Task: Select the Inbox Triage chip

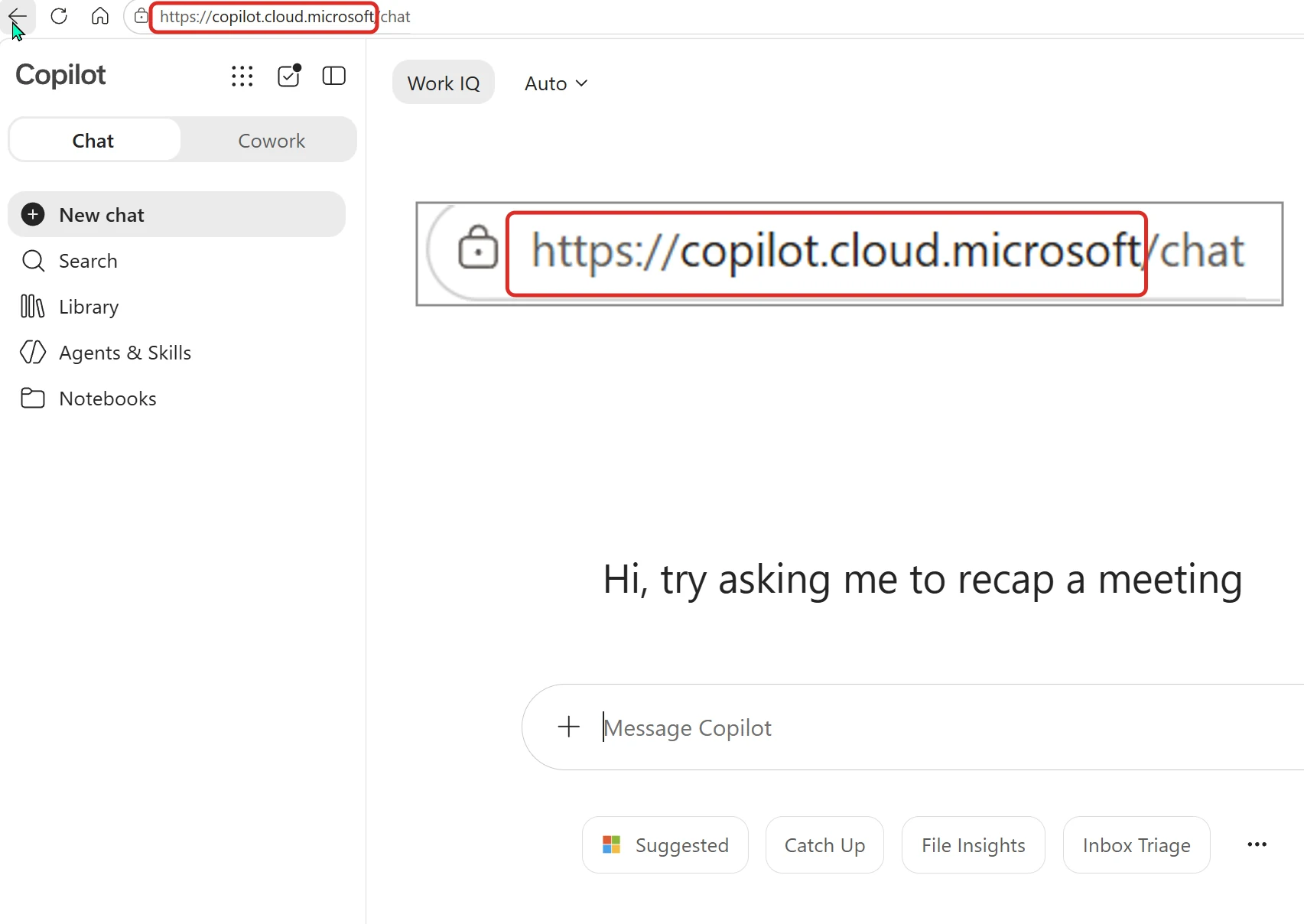Action: (x=1137, y=845)
